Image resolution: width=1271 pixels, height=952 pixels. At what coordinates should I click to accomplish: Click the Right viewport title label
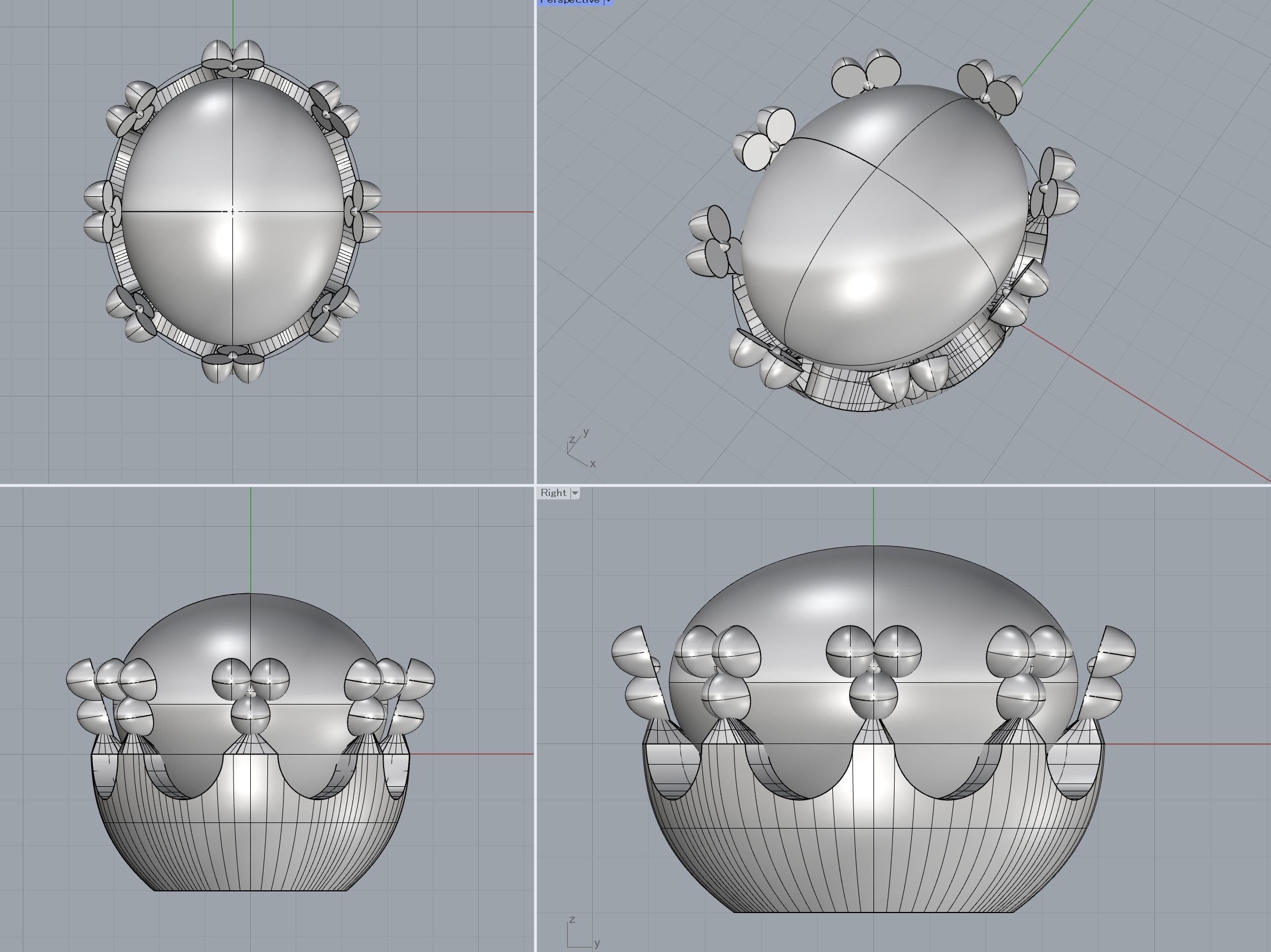coord(553,493)
